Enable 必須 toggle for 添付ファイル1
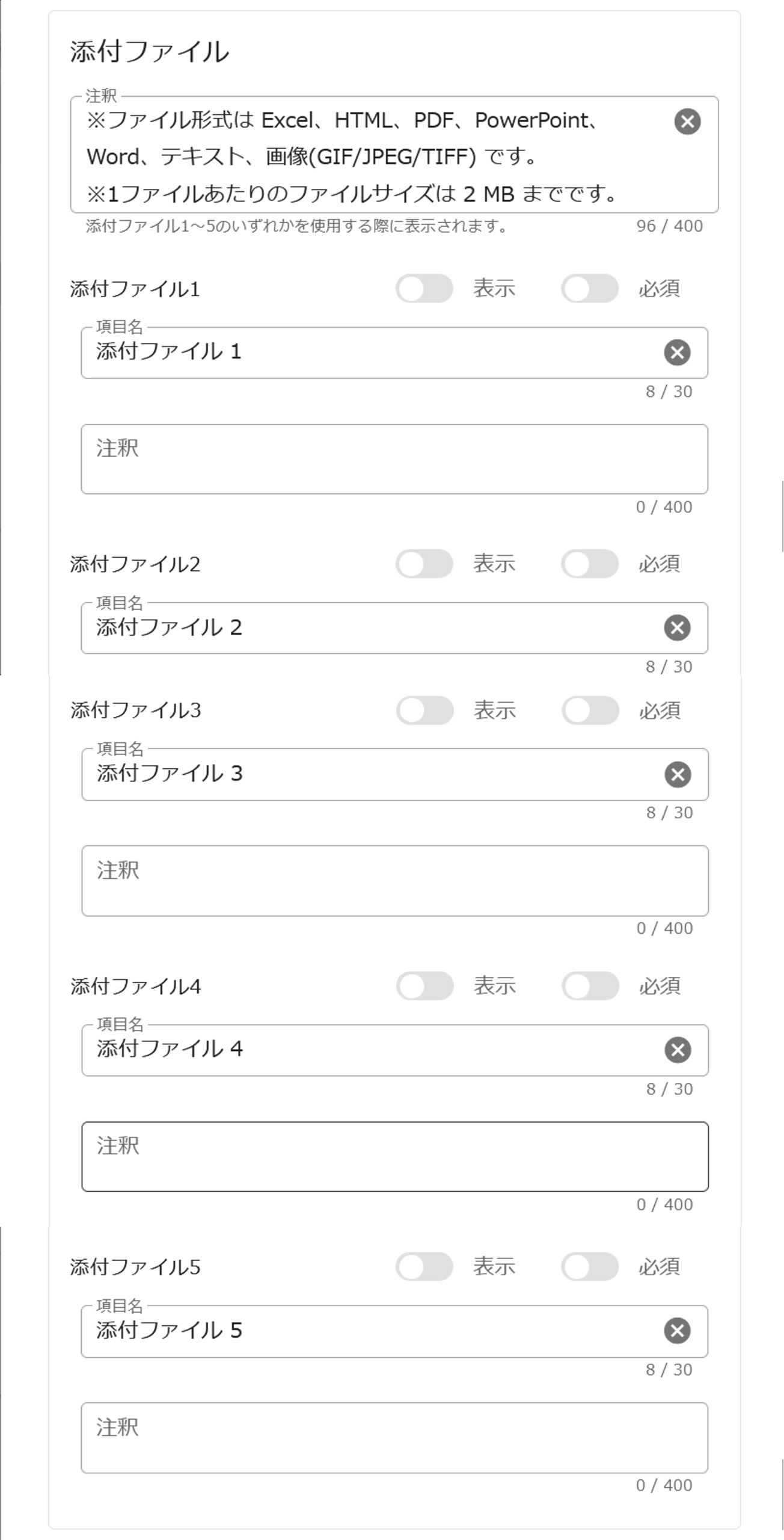 tap(589, 289)
